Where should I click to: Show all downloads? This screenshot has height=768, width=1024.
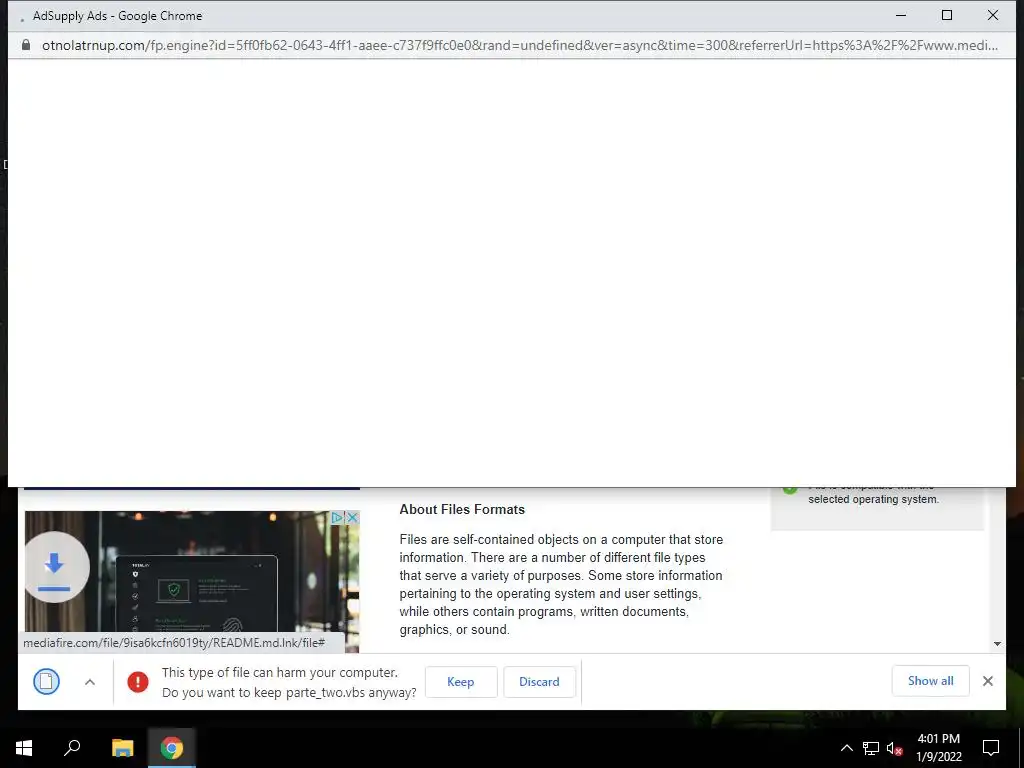click(x=930, y=680)
